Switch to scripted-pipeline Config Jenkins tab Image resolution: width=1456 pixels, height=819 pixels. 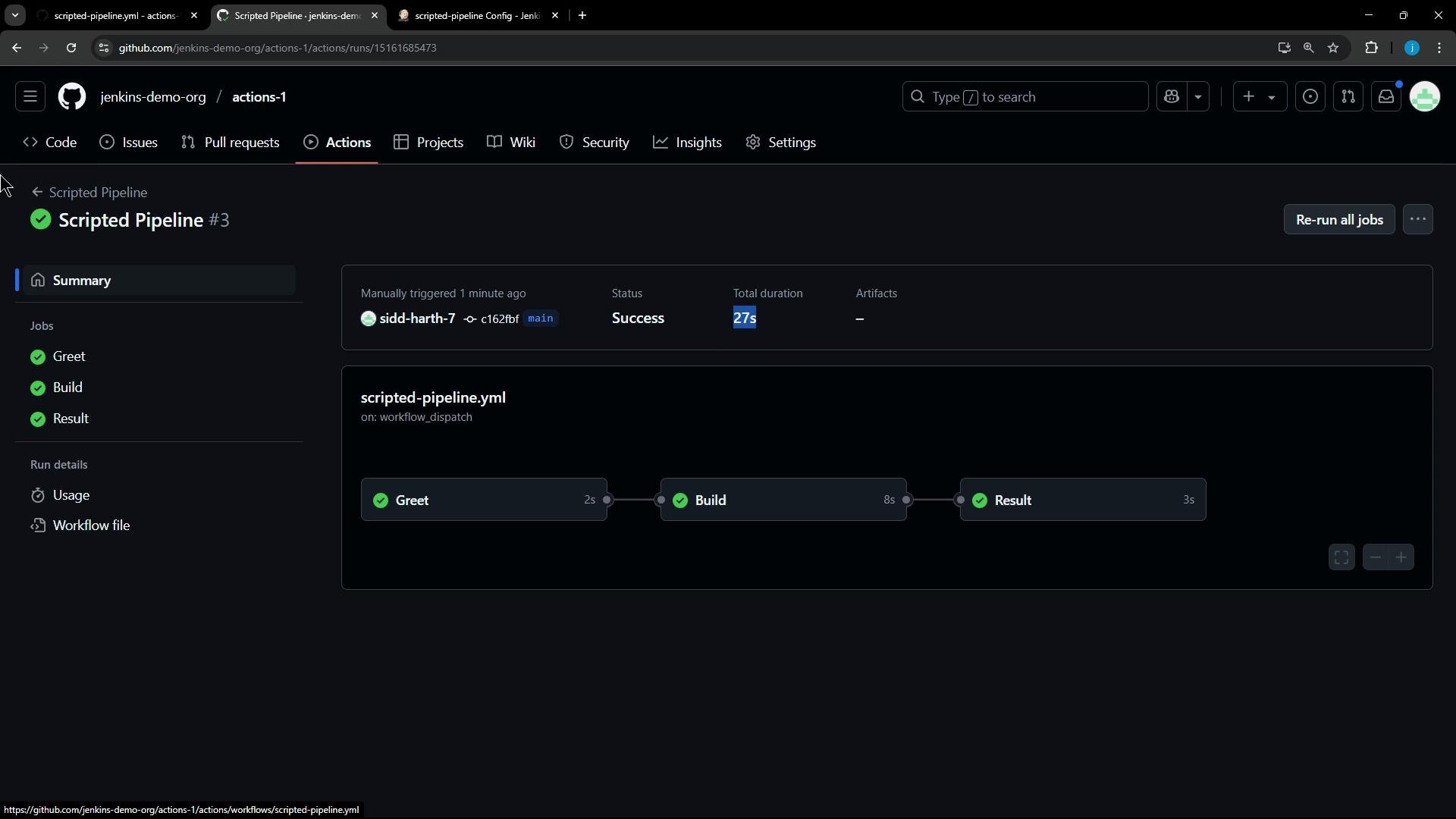click(478, 15)
